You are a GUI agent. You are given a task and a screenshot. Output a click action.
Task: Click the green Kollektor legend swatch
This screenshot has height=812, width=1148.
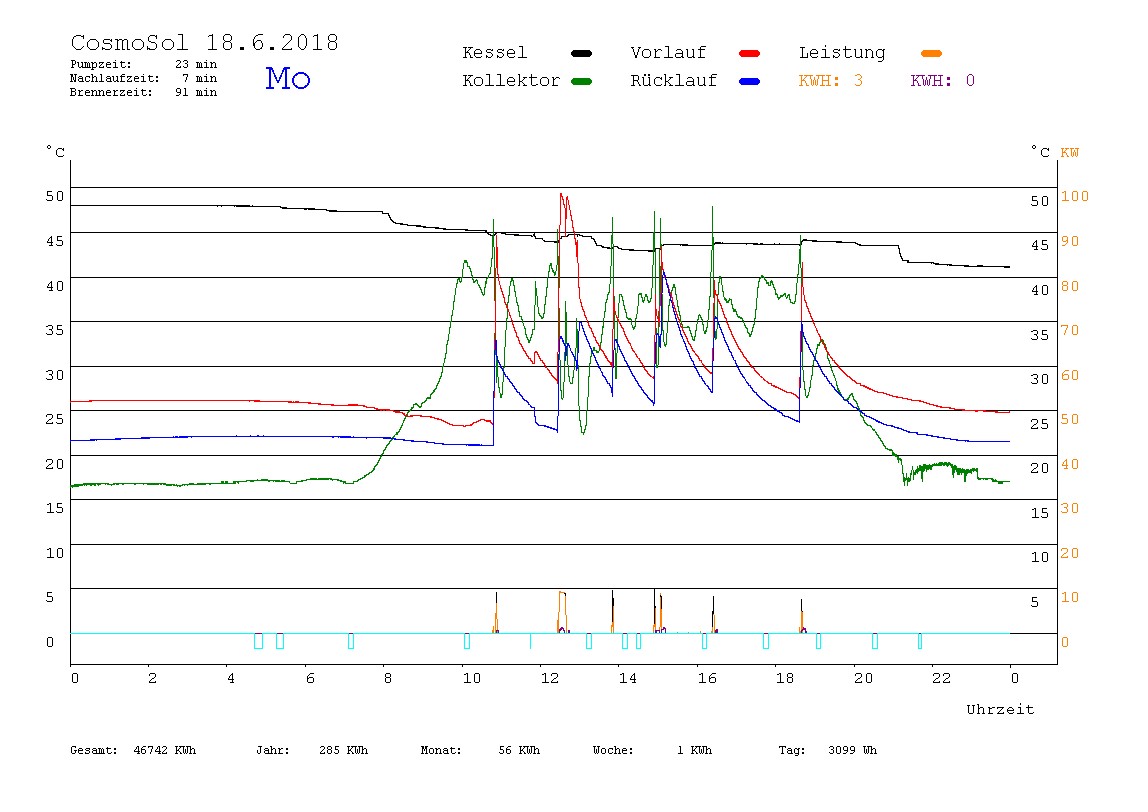pos(581,81)
